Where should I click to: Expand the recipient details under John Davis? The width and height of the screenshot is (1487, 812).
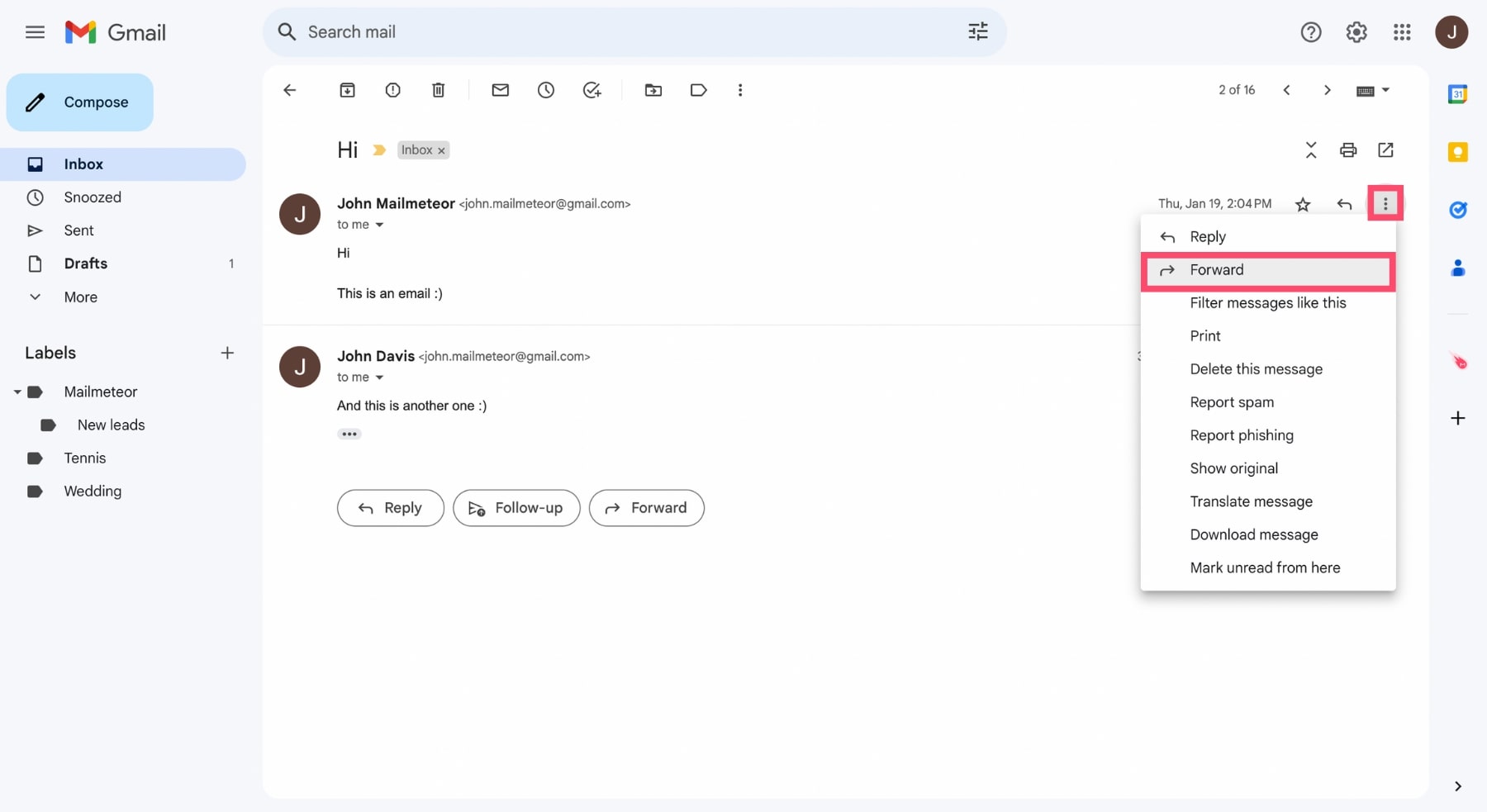click(379, 377)
